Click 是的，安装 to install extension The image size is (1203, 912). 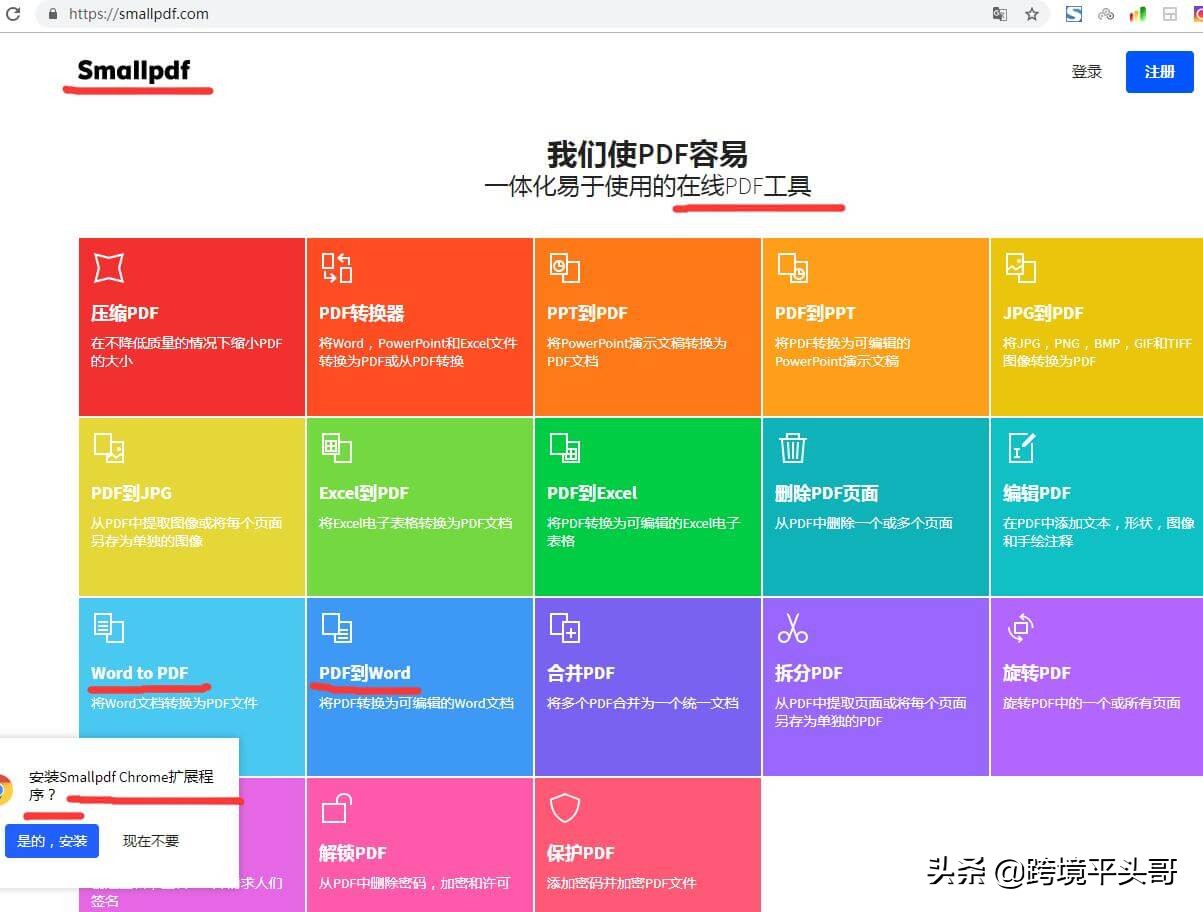click(52, 841)
